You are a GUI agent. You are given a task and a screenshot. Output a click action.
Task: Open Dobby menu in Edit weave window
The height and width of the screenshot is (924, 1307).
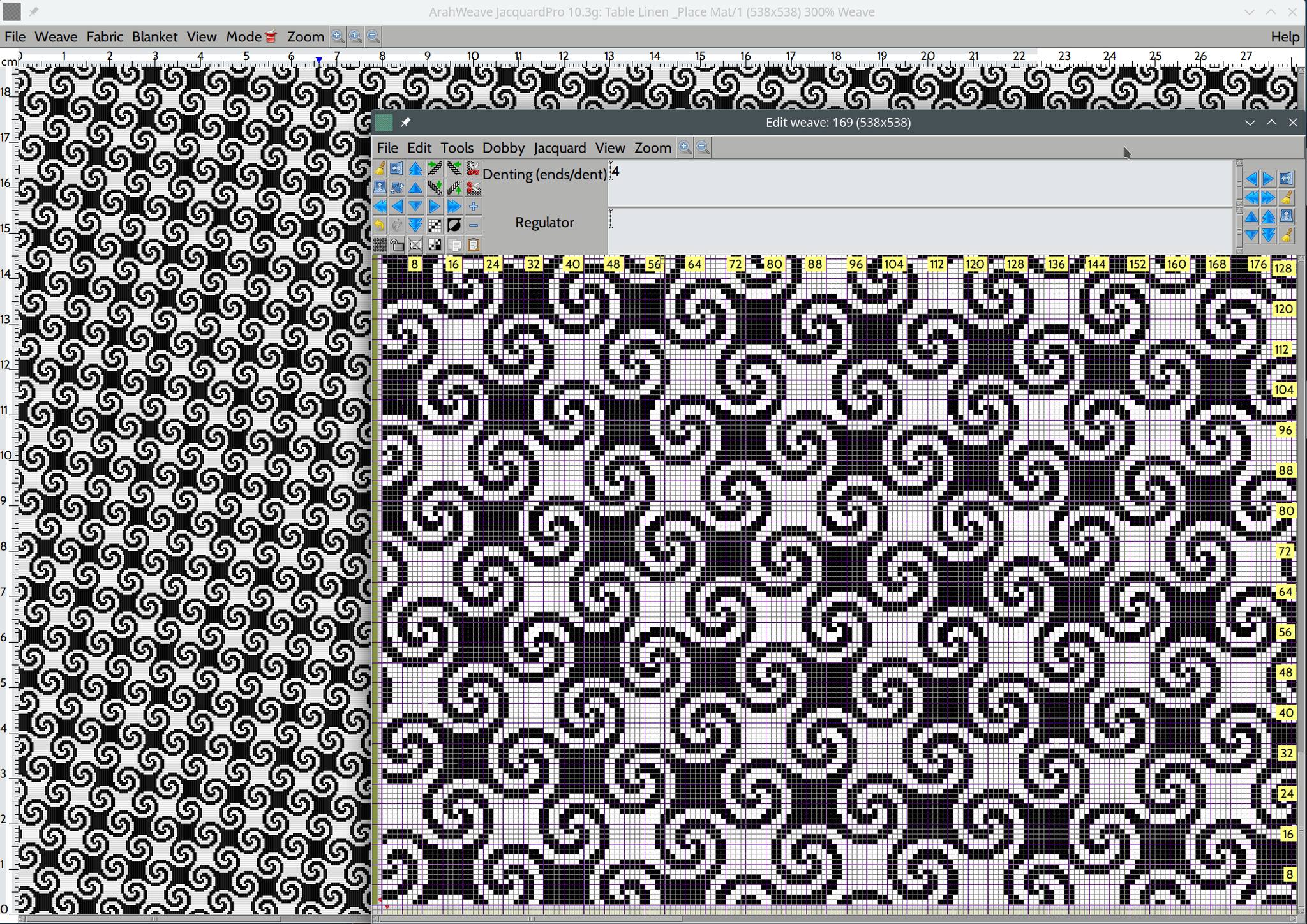pos(504,147)
